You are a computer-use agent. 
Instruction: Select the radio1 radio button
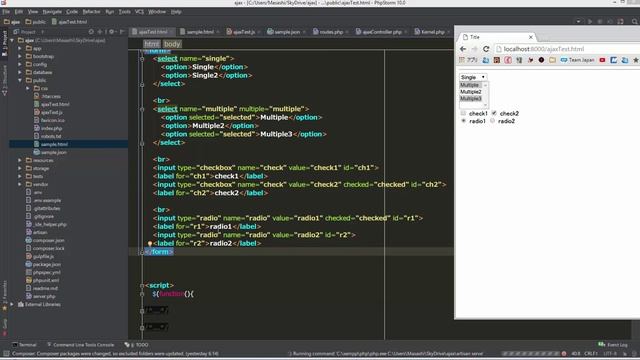pos(463,121)
